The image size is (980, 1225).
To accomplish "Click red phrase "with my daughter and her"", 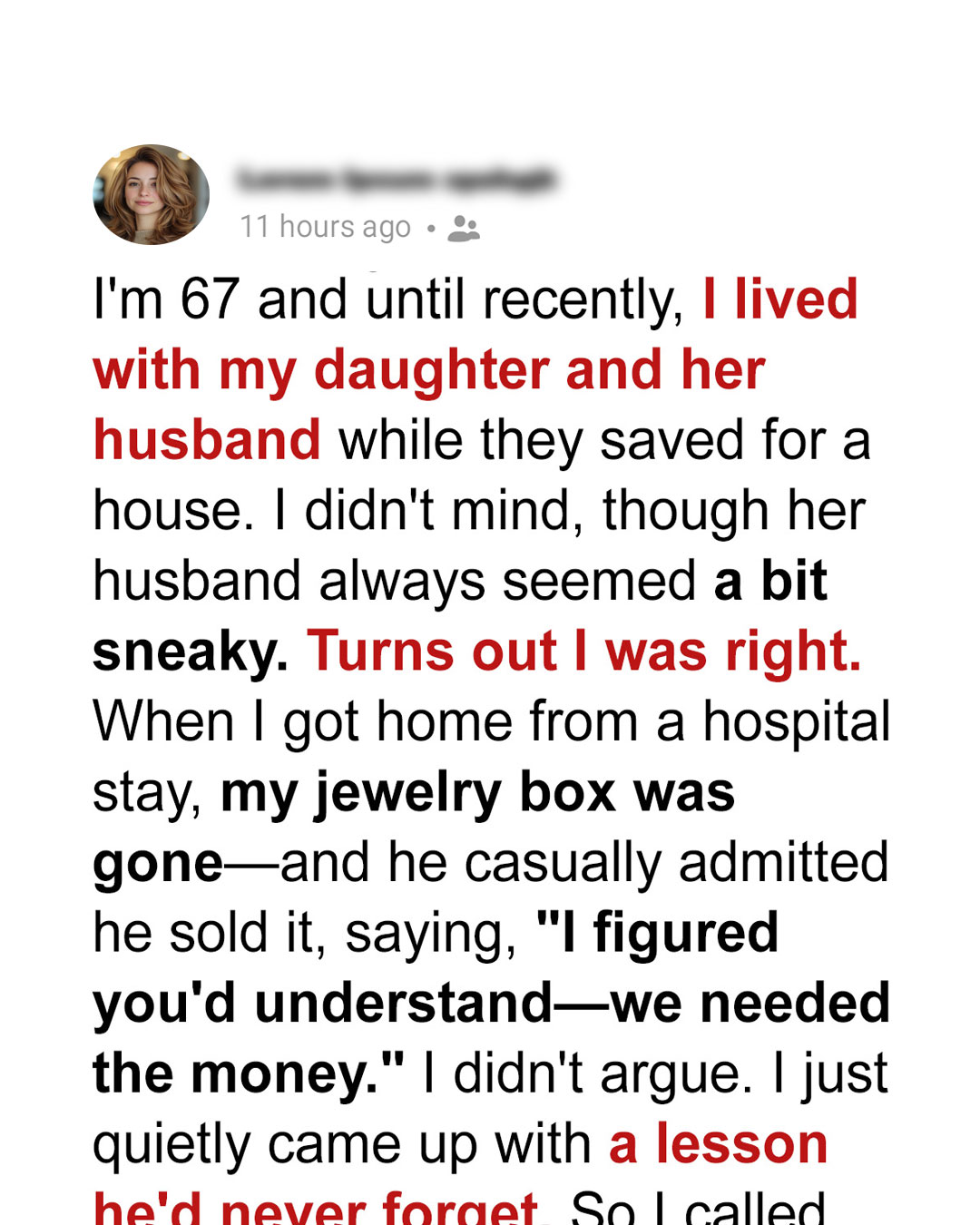I will (x=429, y=371).
